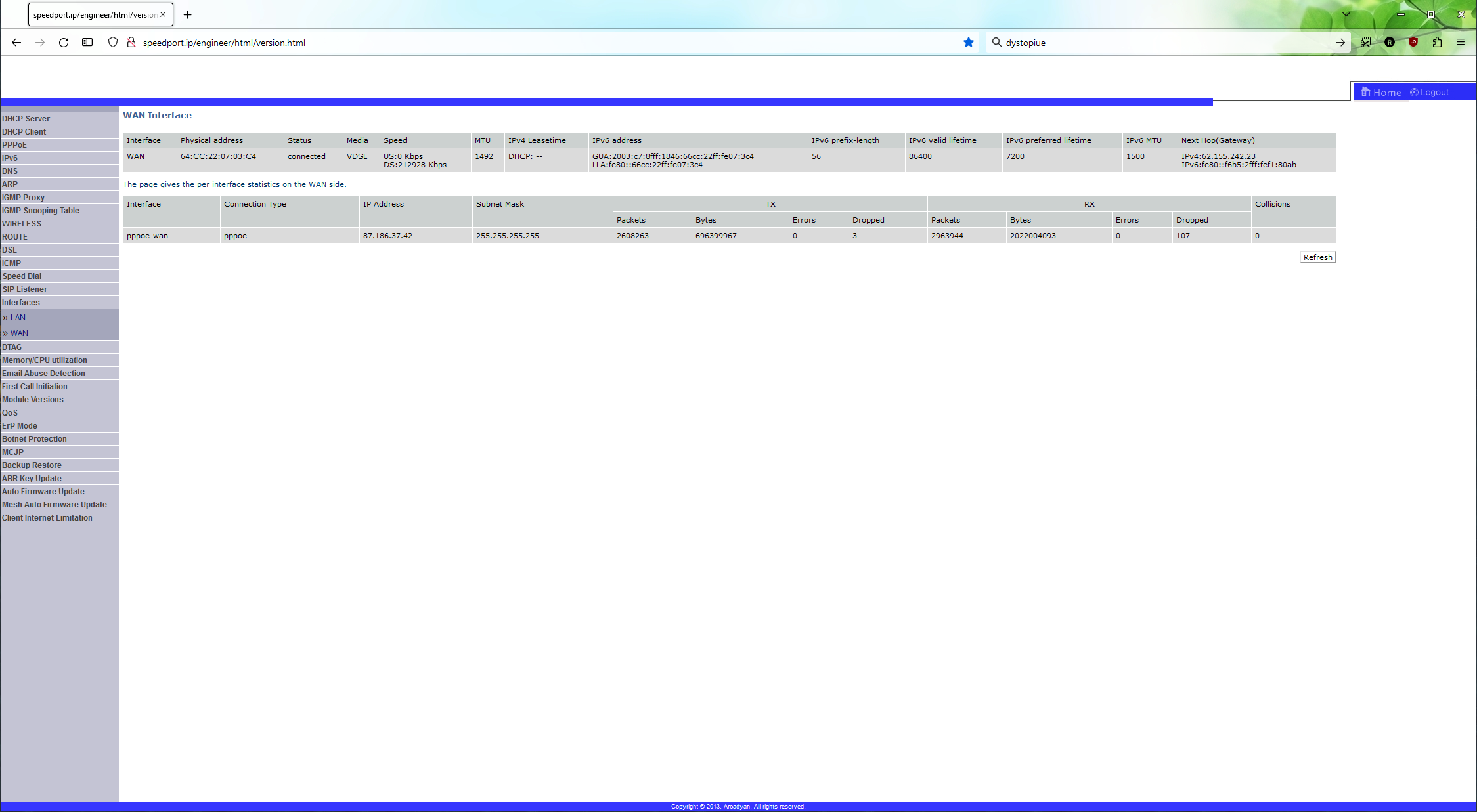The width and height of the screenshot is (1477, 812).
Task: Reload the current page
Action: (x=64, y=43)
